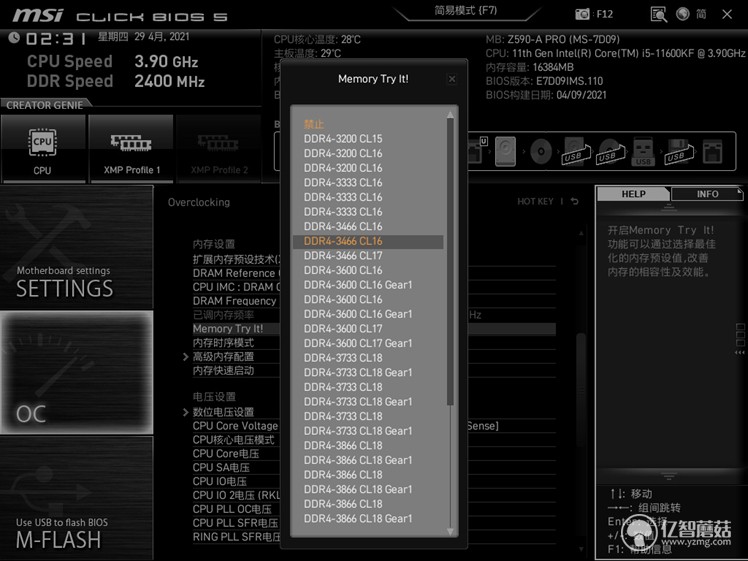
Task: Enable XMP Profile 1
Action: click(131, 149)
